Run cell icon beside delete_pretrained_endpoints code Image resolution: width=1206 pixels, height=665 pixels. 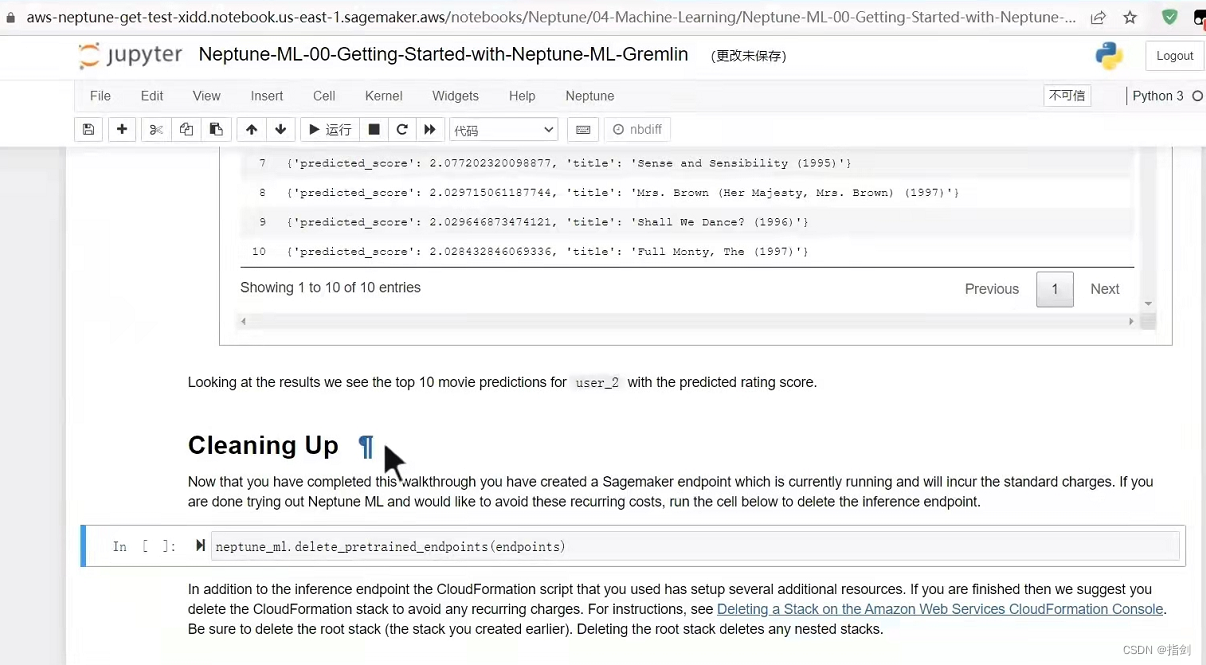click(x=200, y=546)
